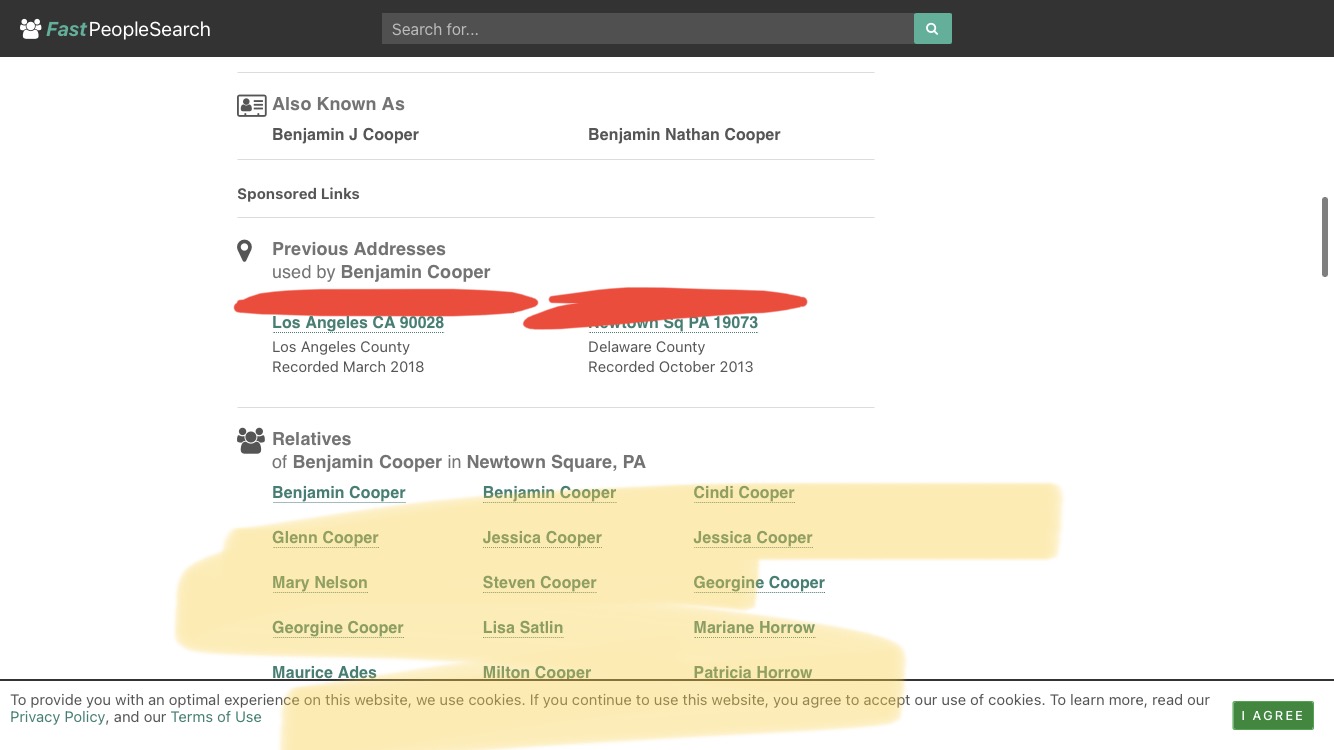This screenshot has height=750, width=1334.
Task: Click the Also Known As heading
Action: click(338, 104)
